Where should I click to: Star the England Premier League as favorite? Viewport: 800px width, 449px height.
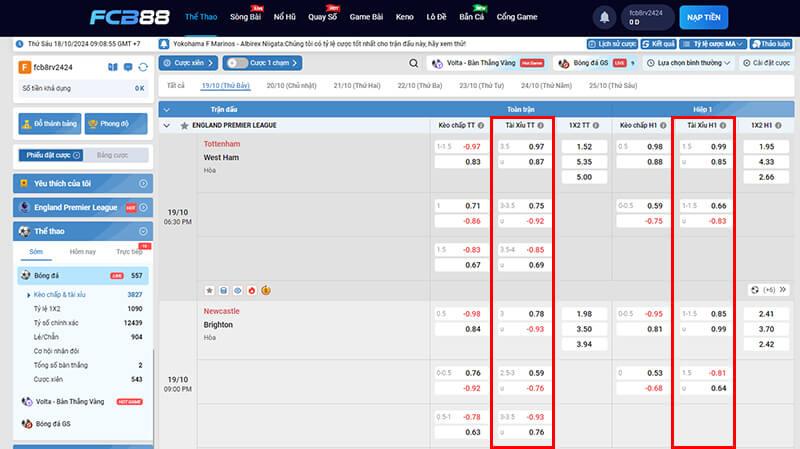184,127
